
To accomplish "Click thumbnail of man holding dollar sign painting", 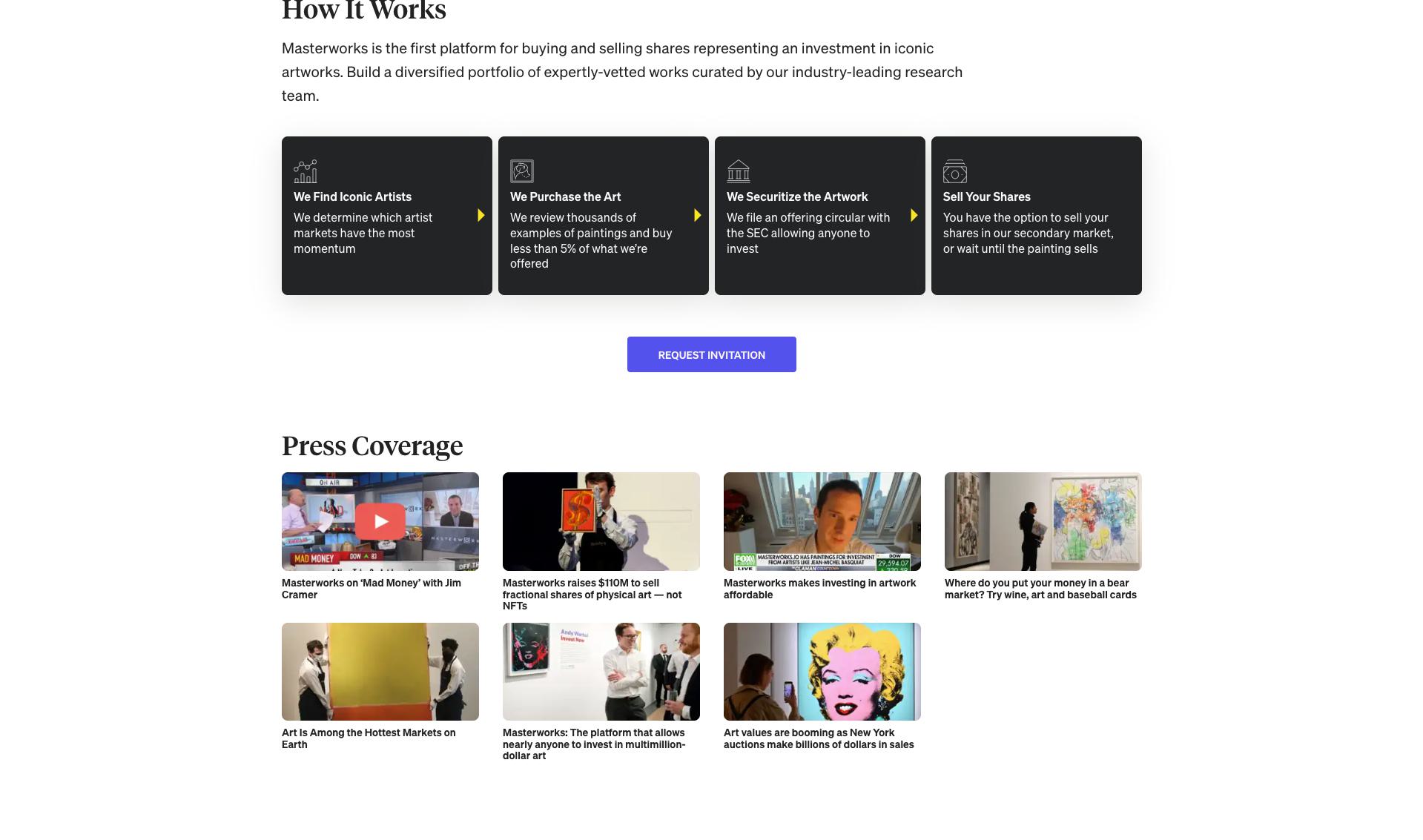I will pos(601,521).
